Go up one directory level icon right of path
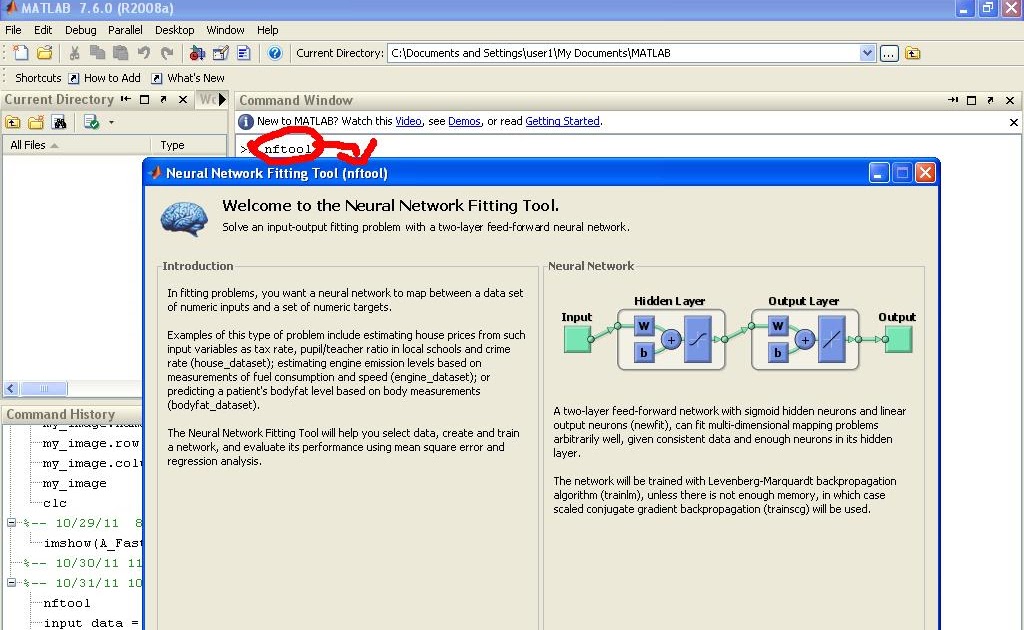The image size is (1024, 630). point(912,54)
